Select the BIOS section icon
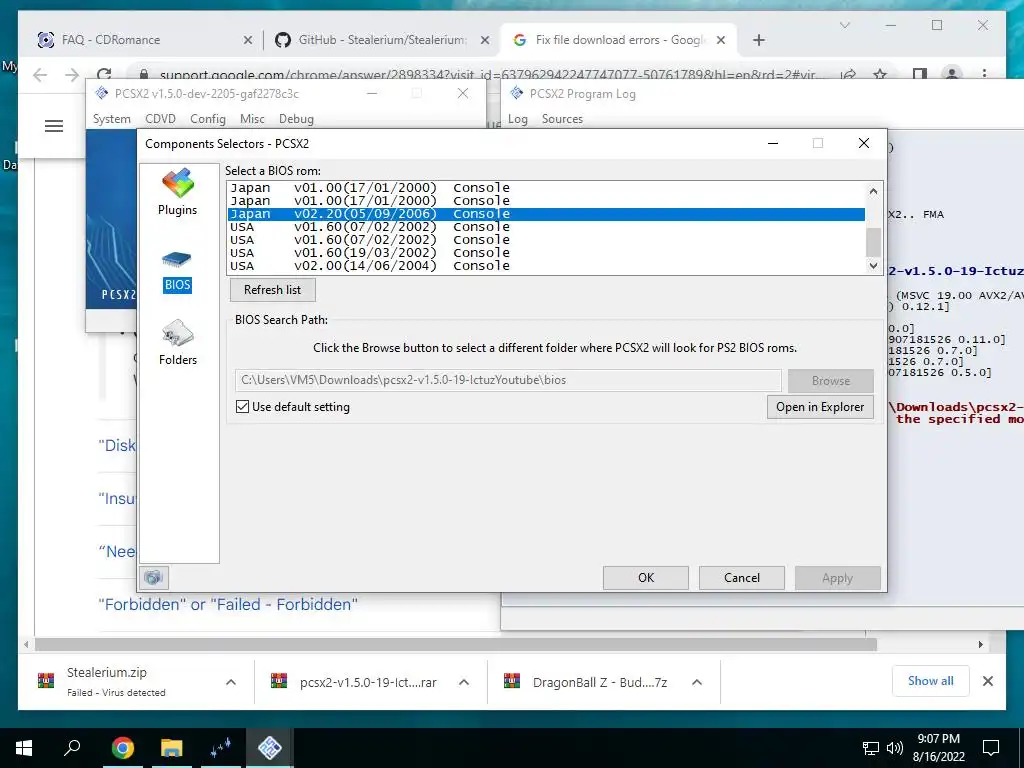Image resolution: width=1024 pixels, height=768 pixels. (x=177, y=272)
